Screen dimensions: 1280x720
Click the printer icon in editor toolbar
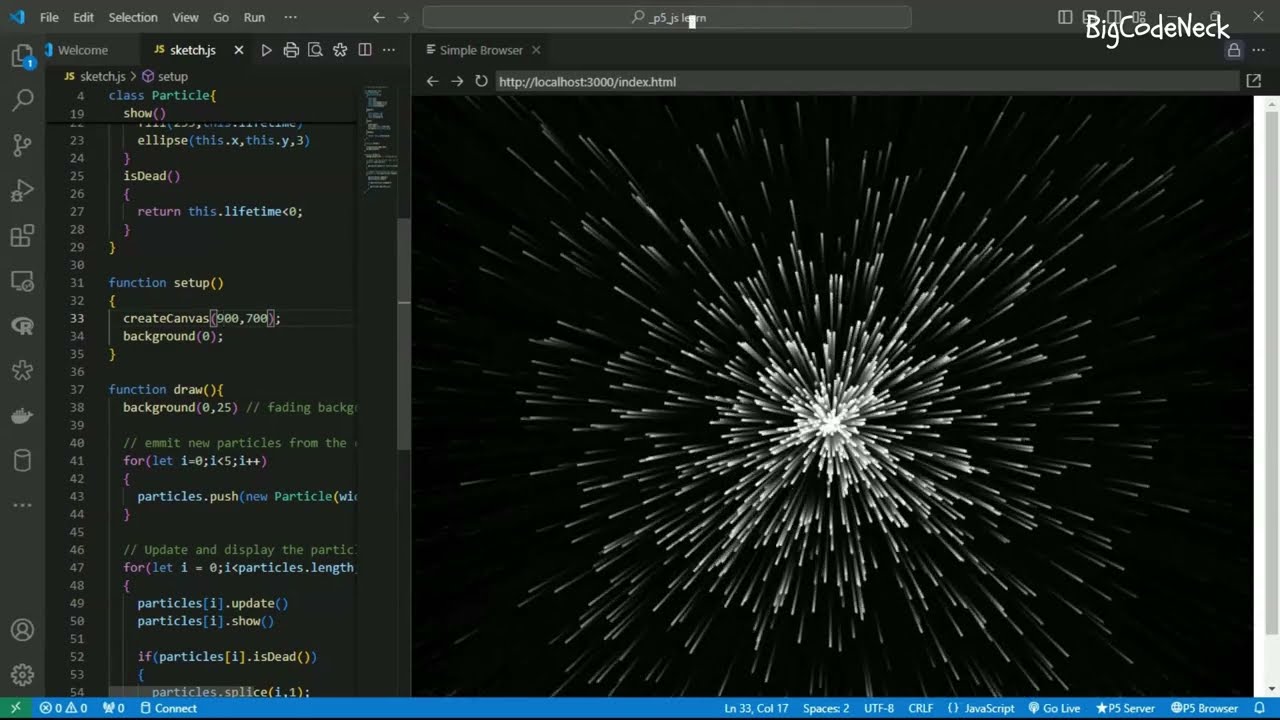click(x=291, y=50)
